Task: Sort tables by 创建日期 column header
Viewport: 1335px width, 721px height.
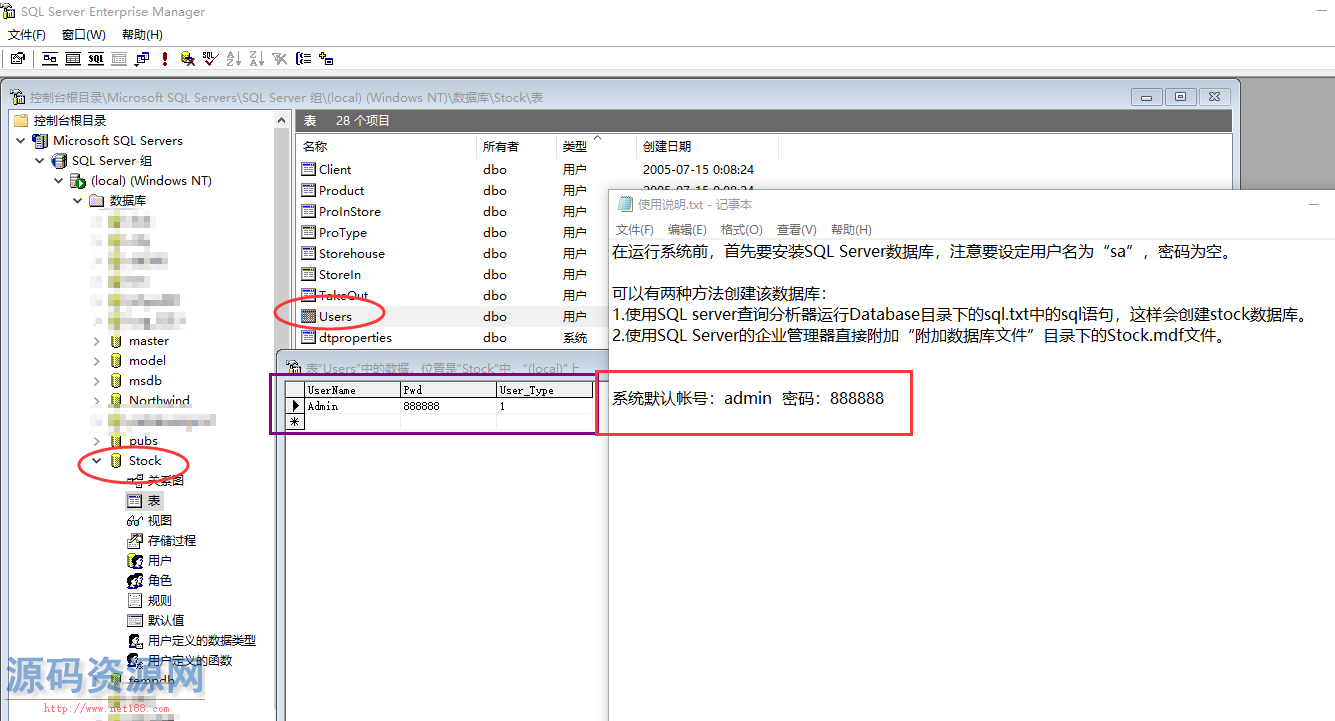Action: 666,146
